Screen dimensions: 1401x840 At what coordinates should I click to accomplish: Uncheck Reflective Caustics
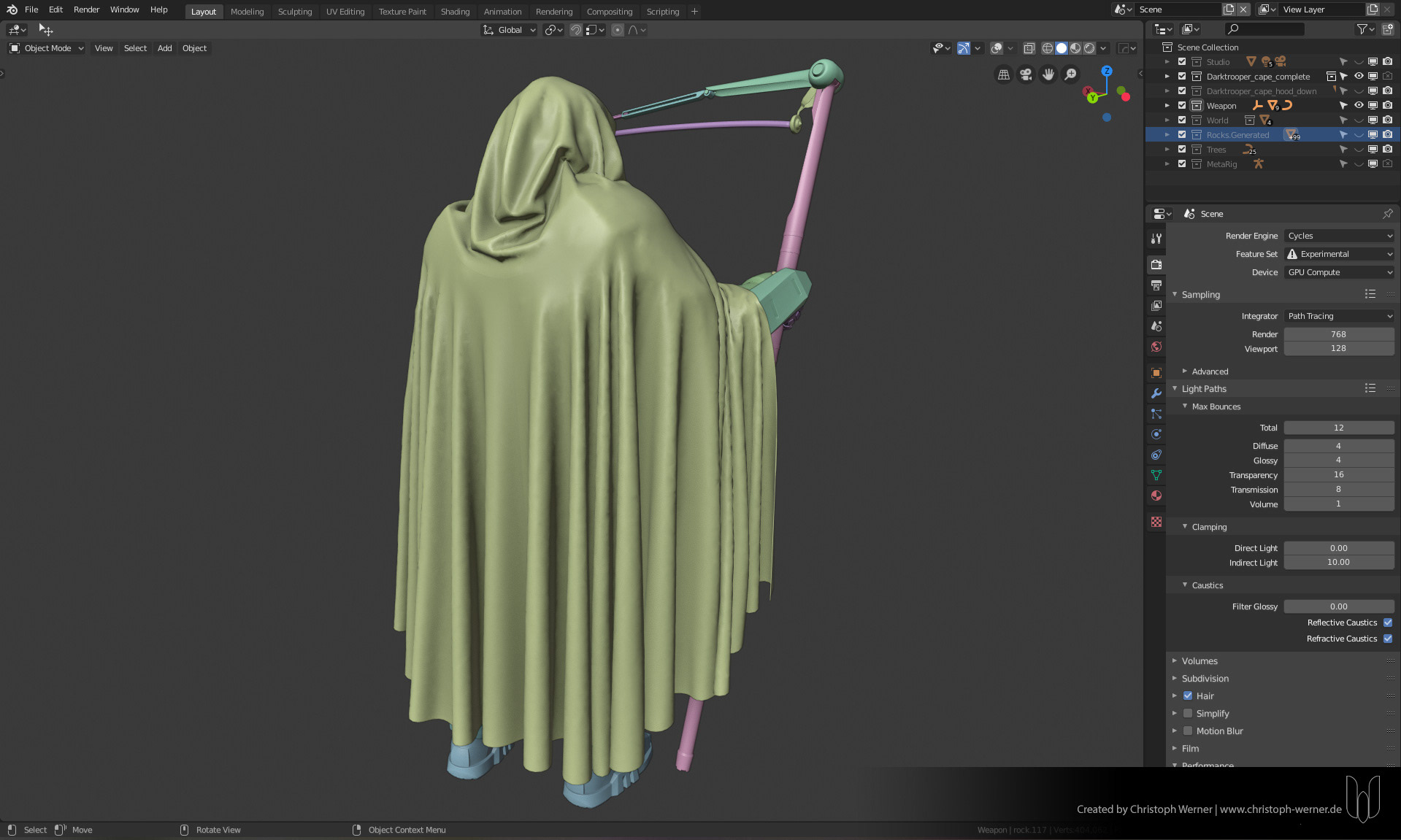pos(1388,623)
